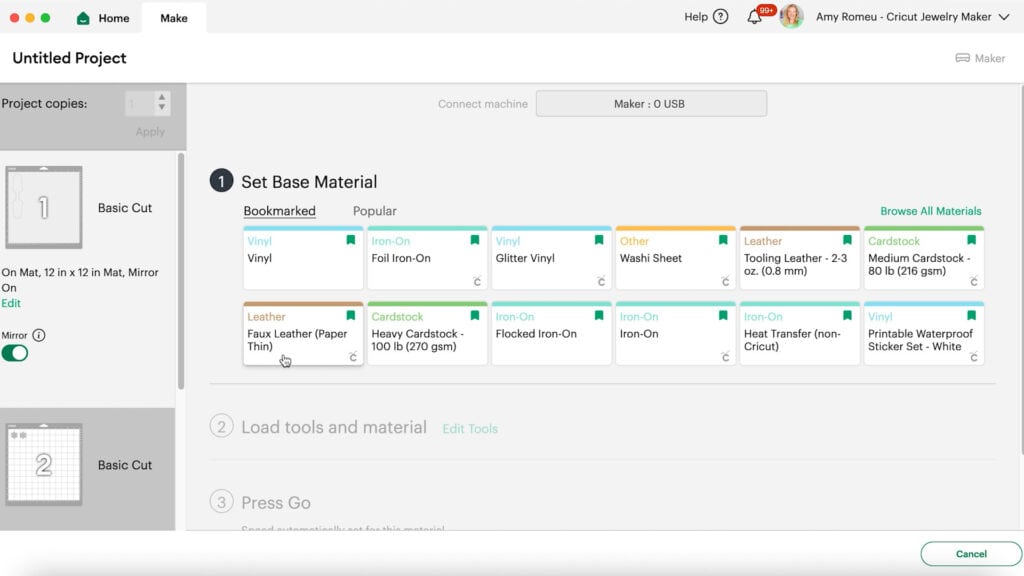The height and width of the screenshot is (576, 1024).
Task: Click the Home house icon
Action: [83, 18]
